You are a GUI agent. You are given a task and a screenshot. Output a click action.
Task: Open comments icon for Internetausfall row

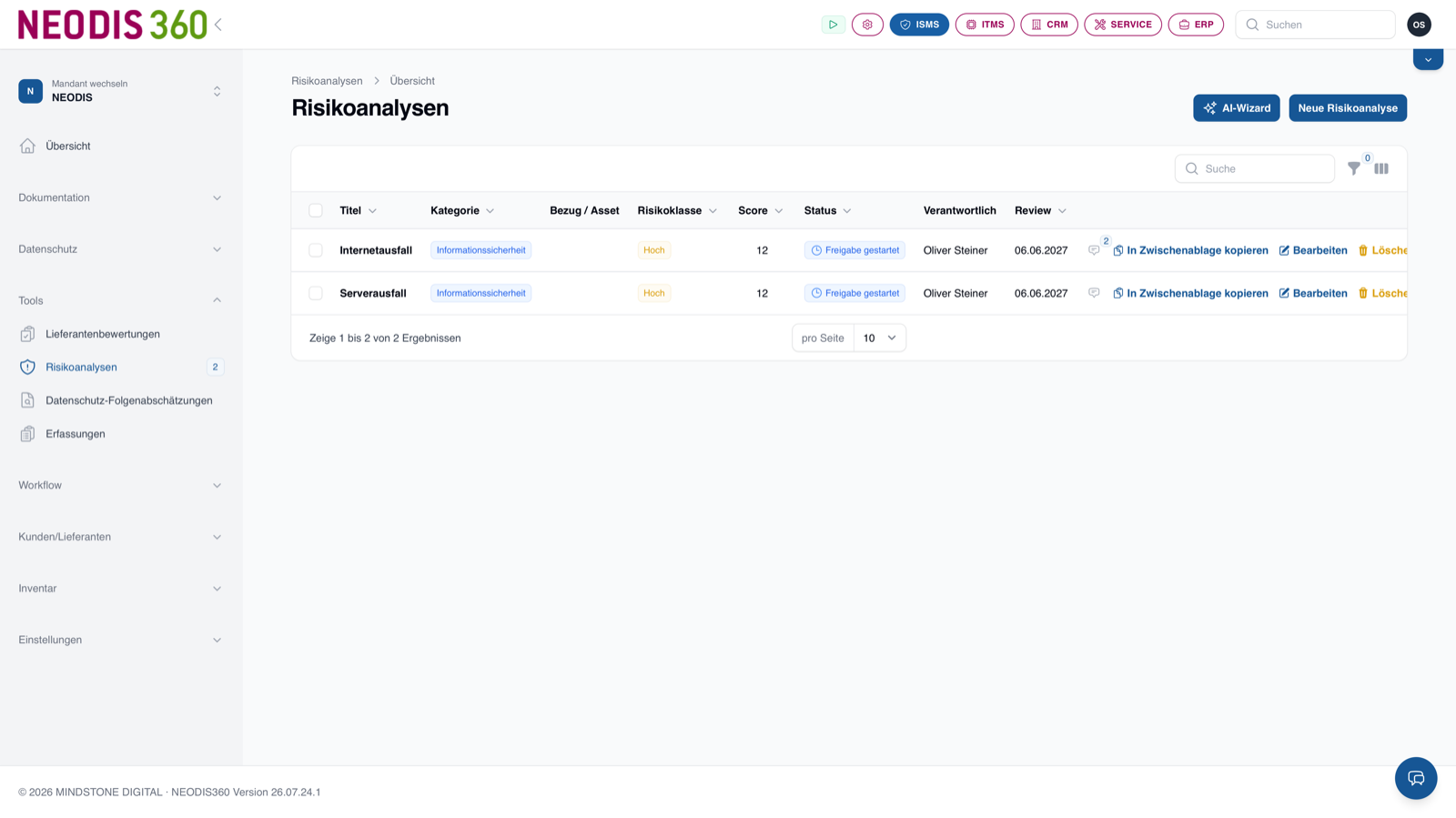[1094, 250]
